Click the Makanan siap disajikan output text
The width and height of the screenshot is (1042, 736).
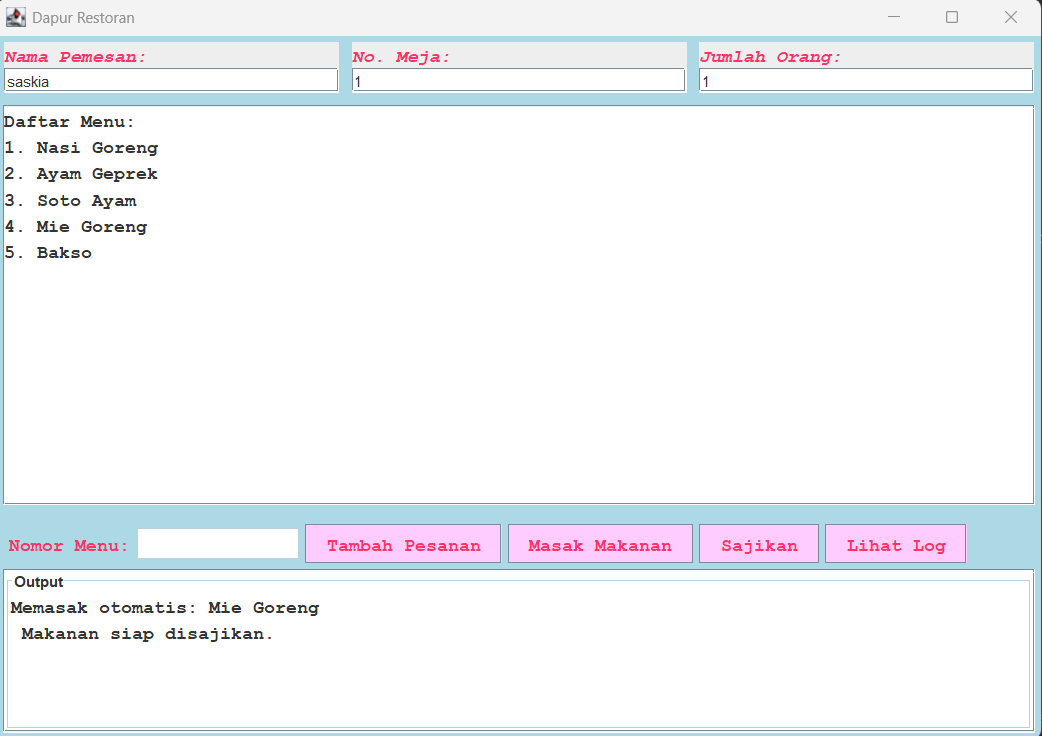pyautogui.click(x=147, y=634)
